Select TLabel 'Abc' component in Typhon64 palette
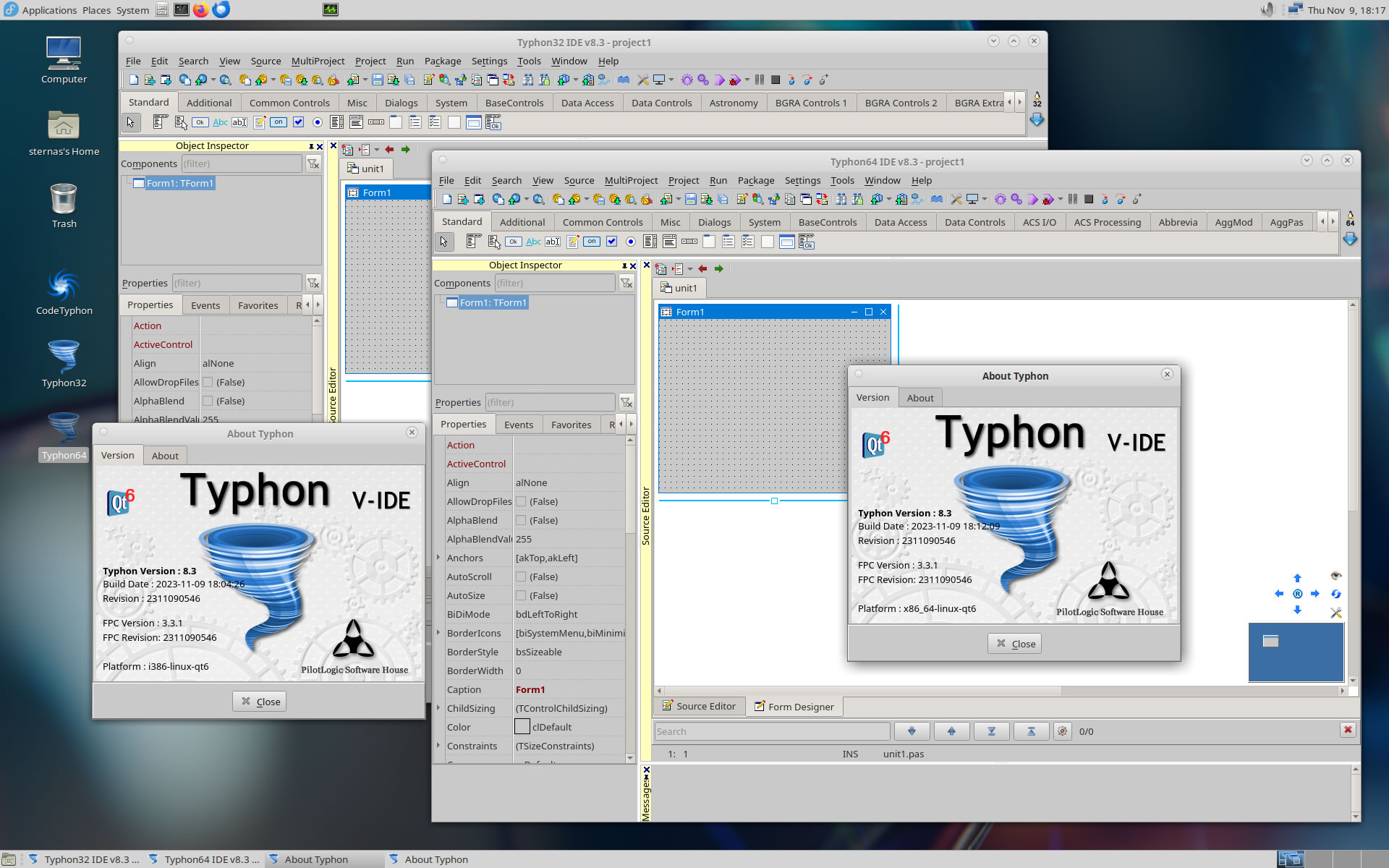This screenshot has width=1389, height=868. tap(533, 242)
